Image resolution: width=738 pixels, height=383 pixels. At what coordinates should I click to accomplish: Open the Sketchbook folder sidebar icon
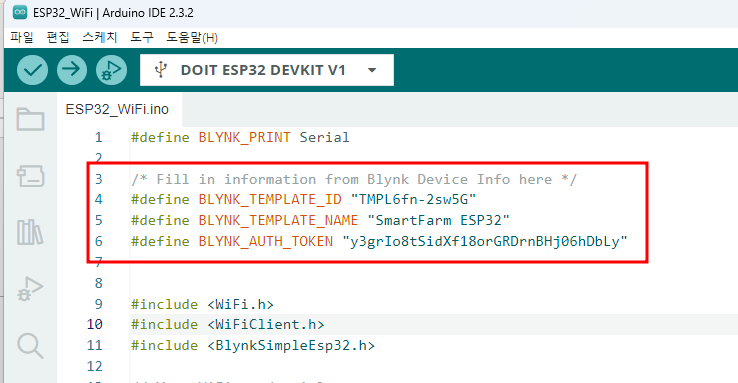coord(31,119)
